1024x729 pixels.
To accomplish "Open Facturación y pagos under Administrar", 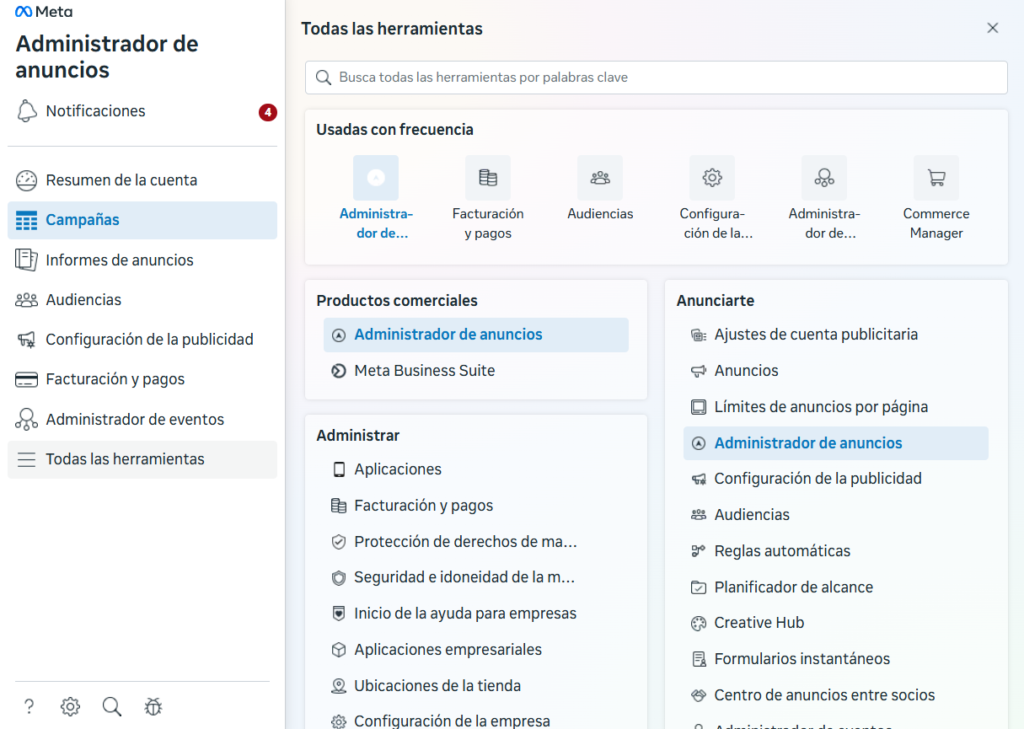I will point(476,506).
